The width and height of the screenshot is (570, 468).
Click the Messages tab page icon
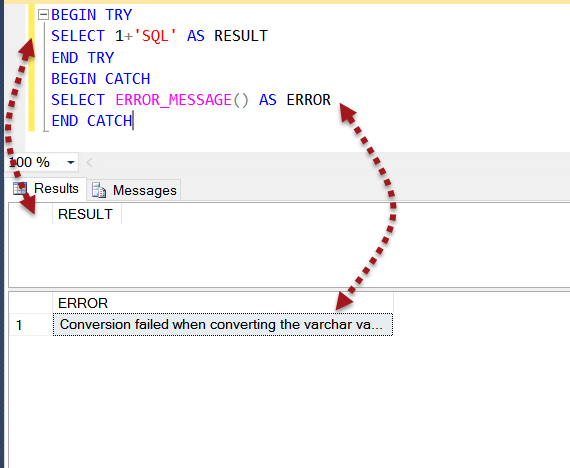[99, 190]
